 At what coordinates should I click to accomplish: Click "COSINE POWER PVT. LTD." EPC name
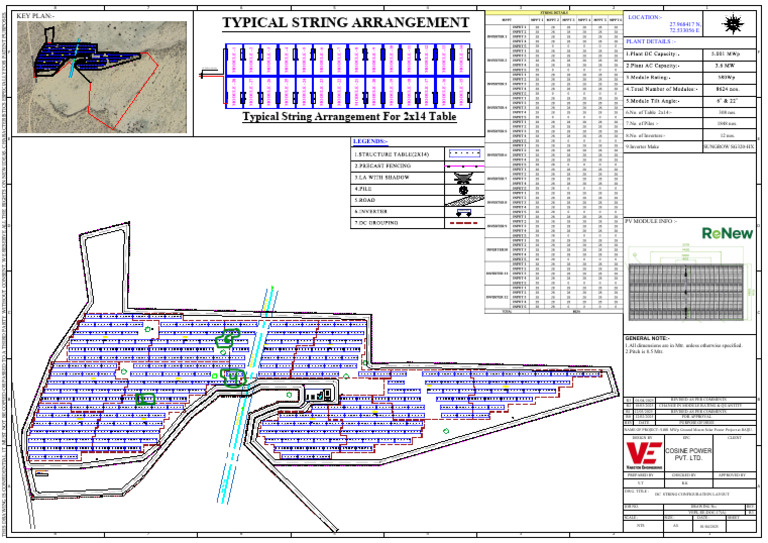click(x=688, y=454)
